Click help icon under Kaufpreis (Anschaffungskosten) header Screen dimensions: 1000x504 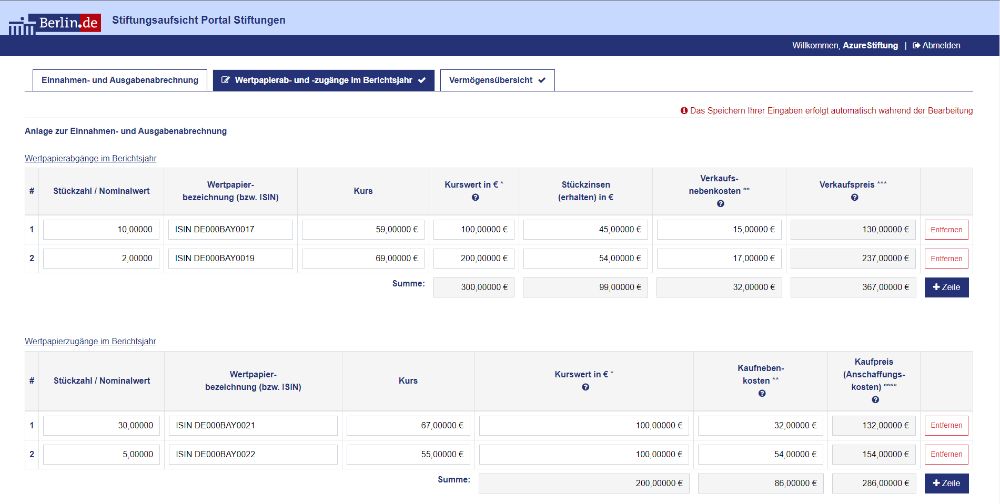pyautogui.click(x=875, y=400)
